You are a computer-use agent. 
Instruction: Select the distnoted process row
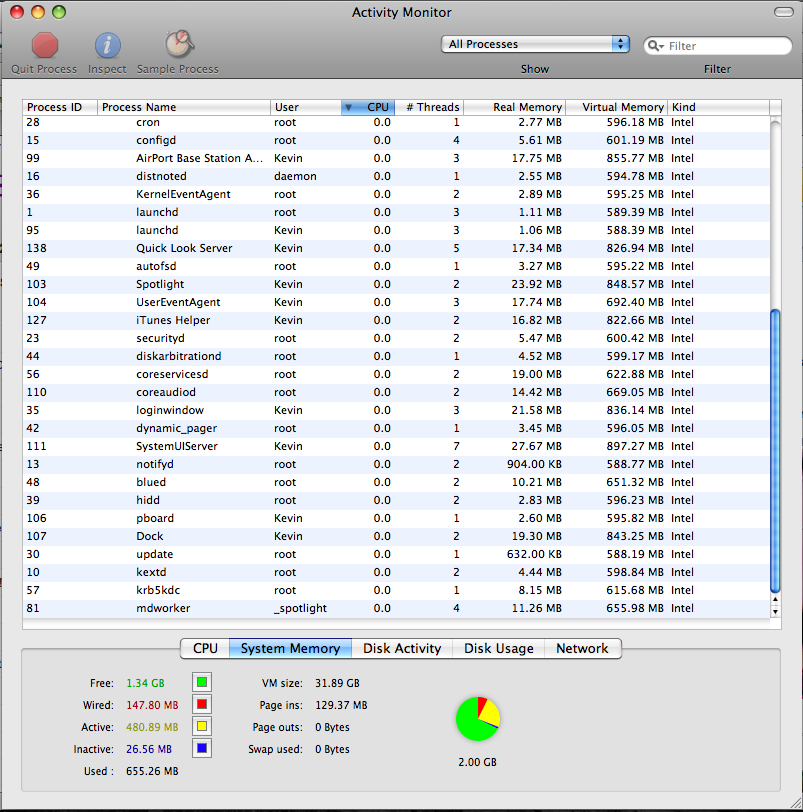(x=397, y=177)
